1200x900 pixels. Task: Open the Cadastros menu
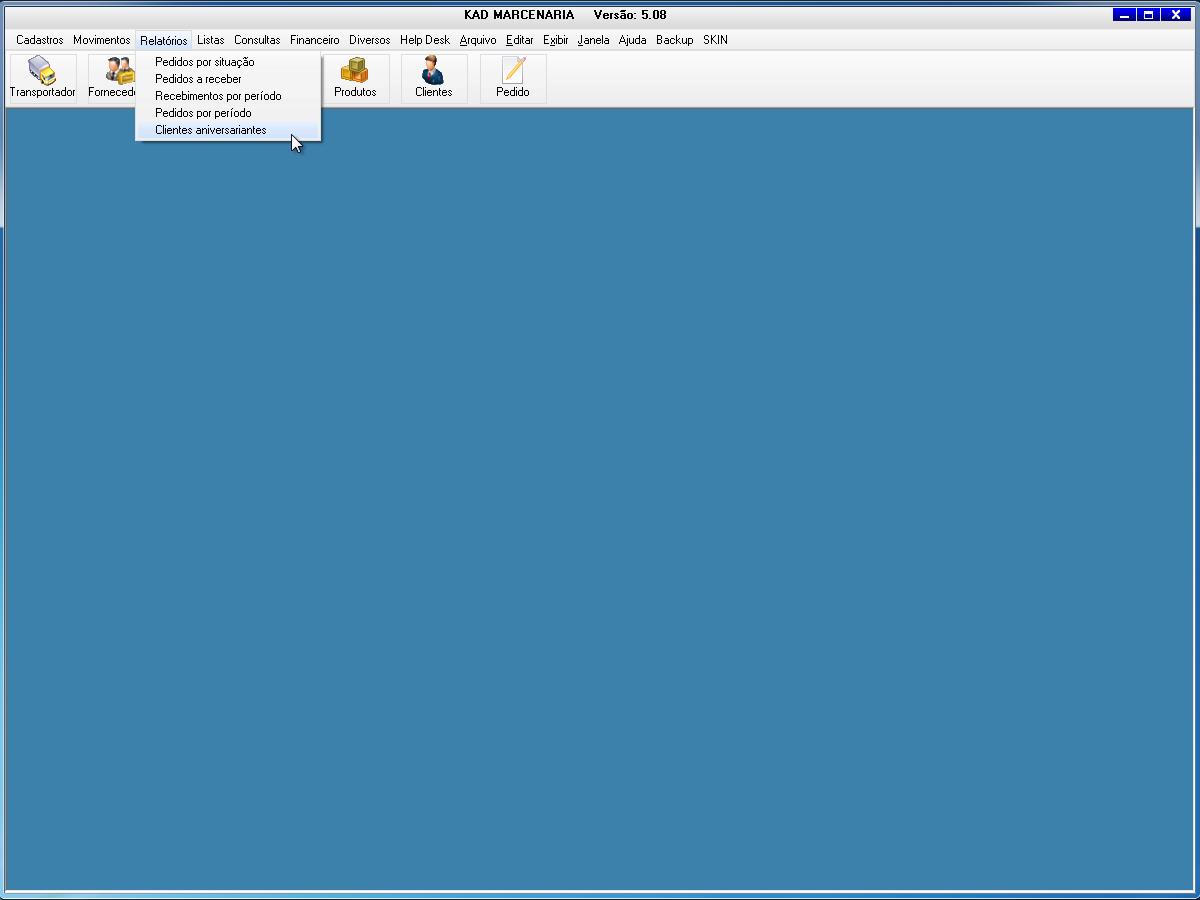click(x=40, y=40)
